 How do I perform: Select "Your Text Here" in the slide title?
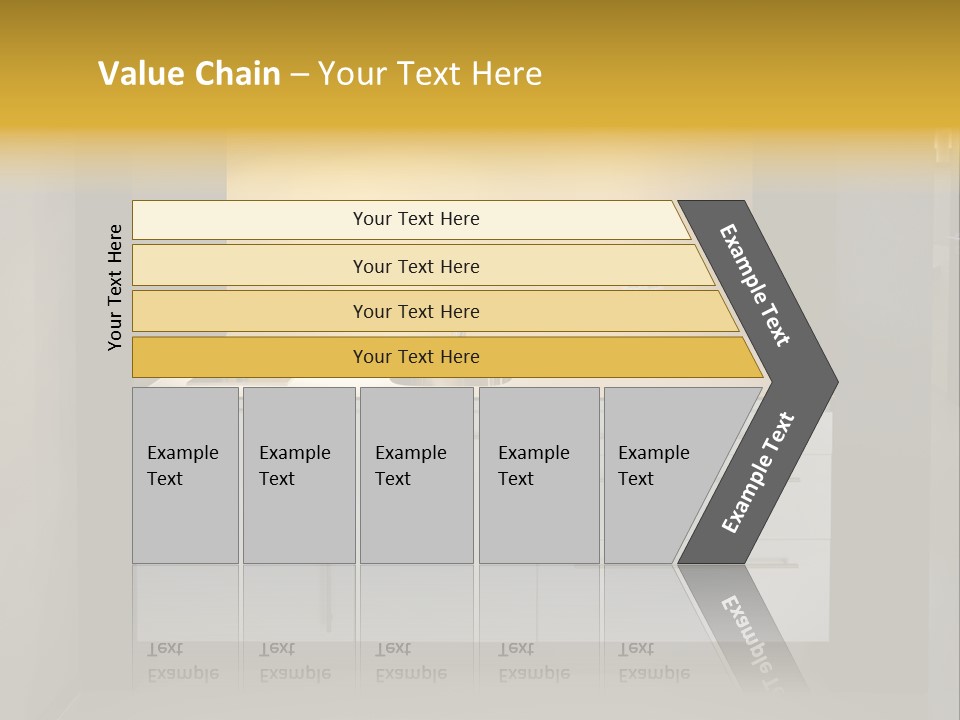[429, 74]
